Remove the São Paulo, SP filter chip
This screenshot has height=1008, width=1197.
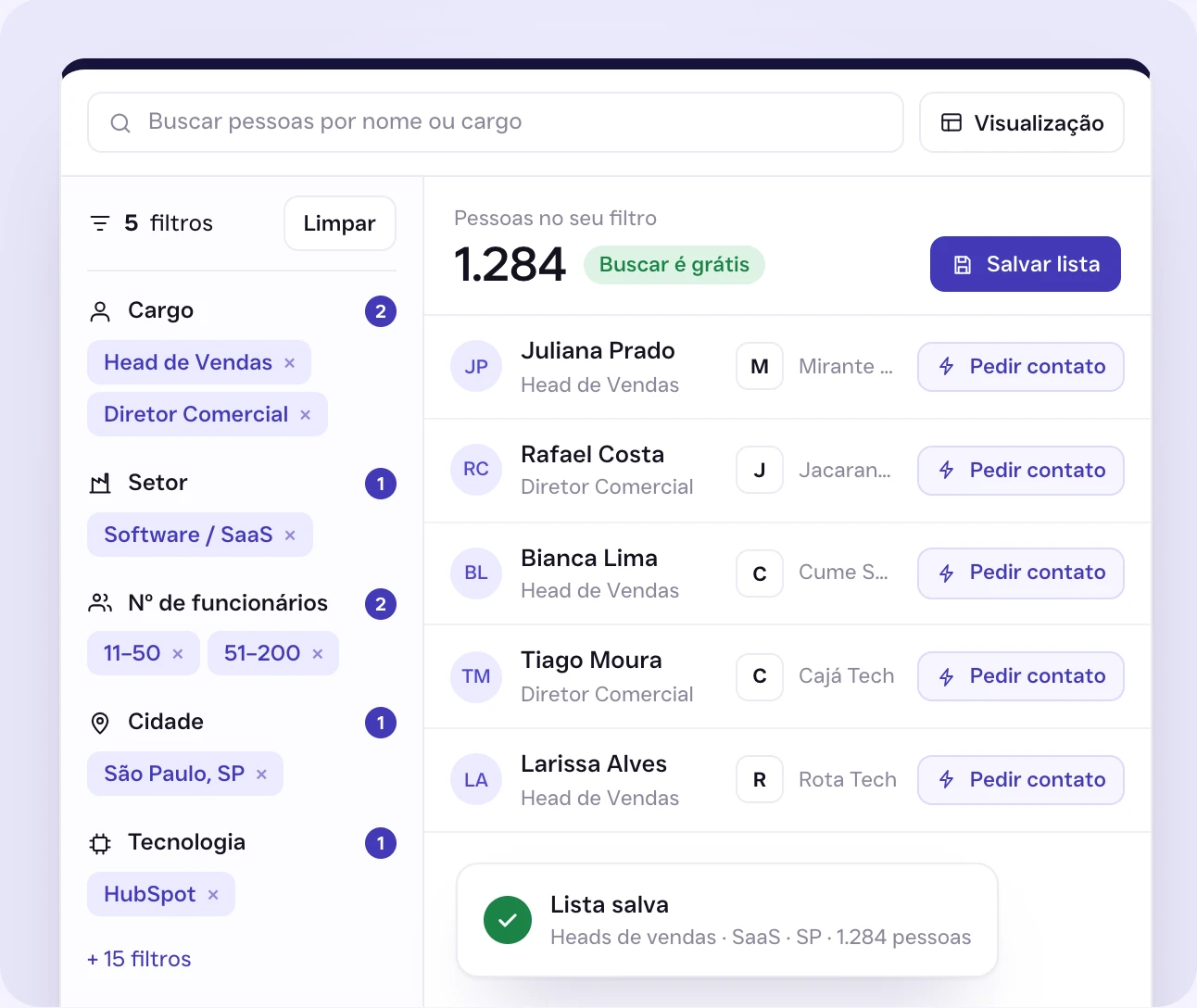pos(262,775)
